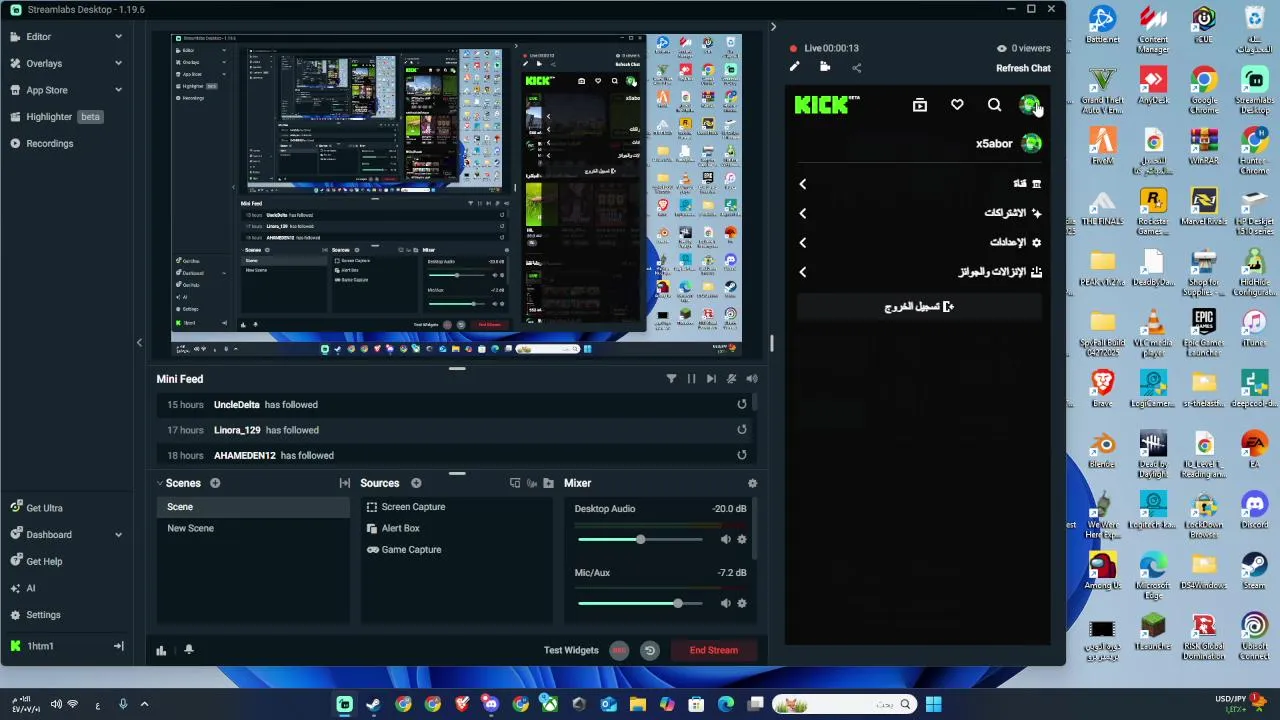This screenshot has height=720, width=1280.
Task: Open the notifications bell
Action: click(188, 650)
